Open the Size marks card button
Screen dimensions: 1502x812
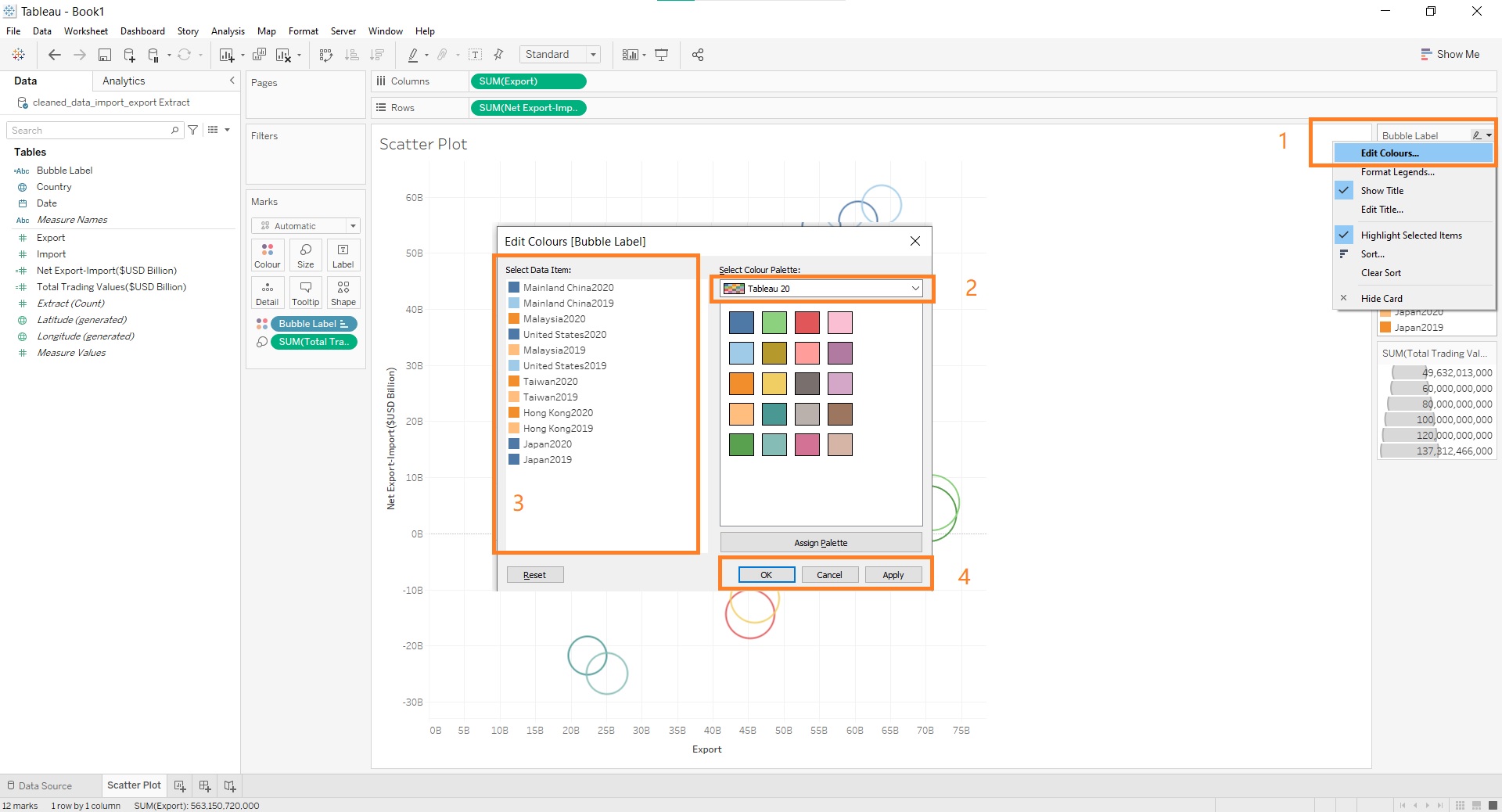(305, 255)
